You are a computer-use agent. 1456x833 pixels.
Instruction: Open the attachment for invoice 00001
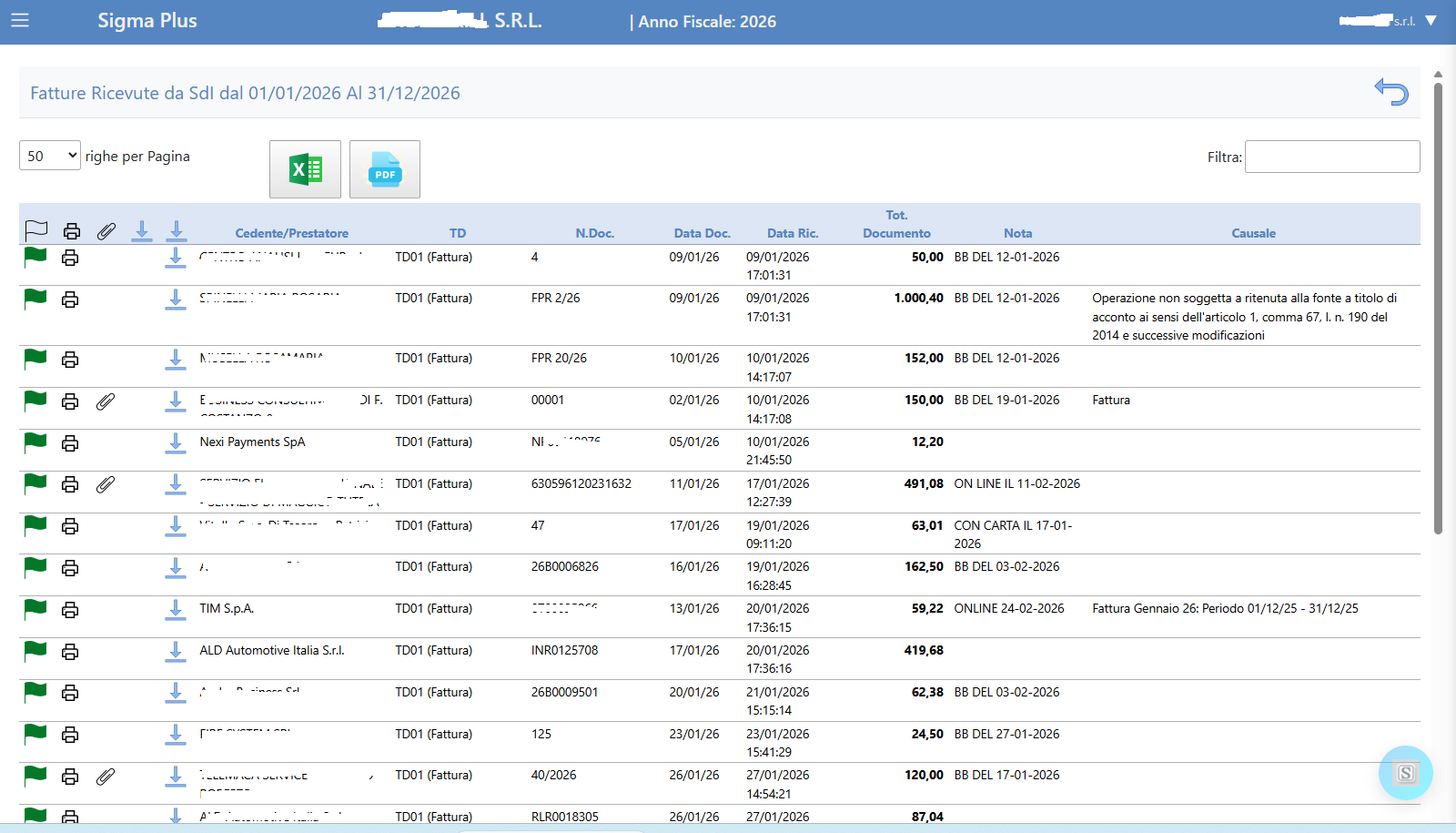point(106,401)
